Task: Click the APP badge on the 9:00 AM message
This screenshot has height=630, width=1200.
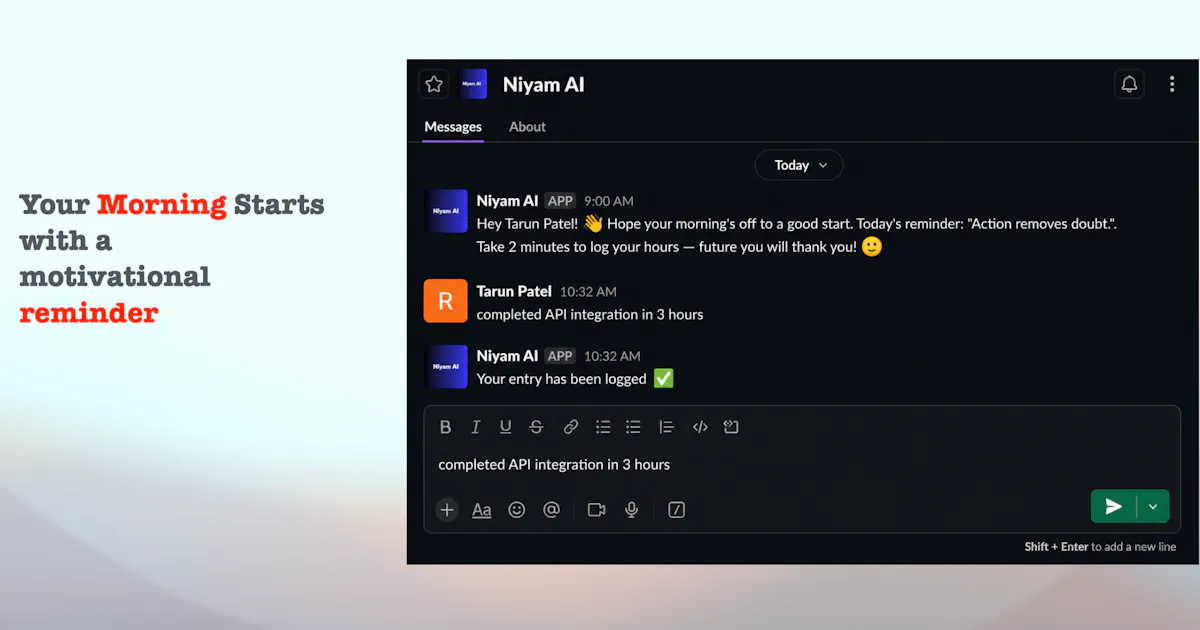Action: coord(560,201)
